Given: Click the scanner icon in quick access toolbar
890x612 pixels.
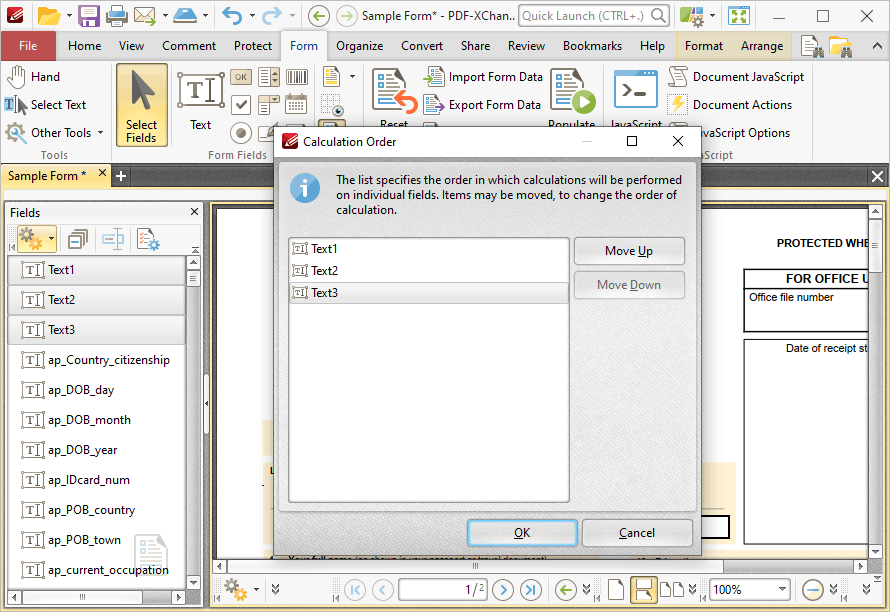Looking at the screenshot, I should tap(185, 16).
